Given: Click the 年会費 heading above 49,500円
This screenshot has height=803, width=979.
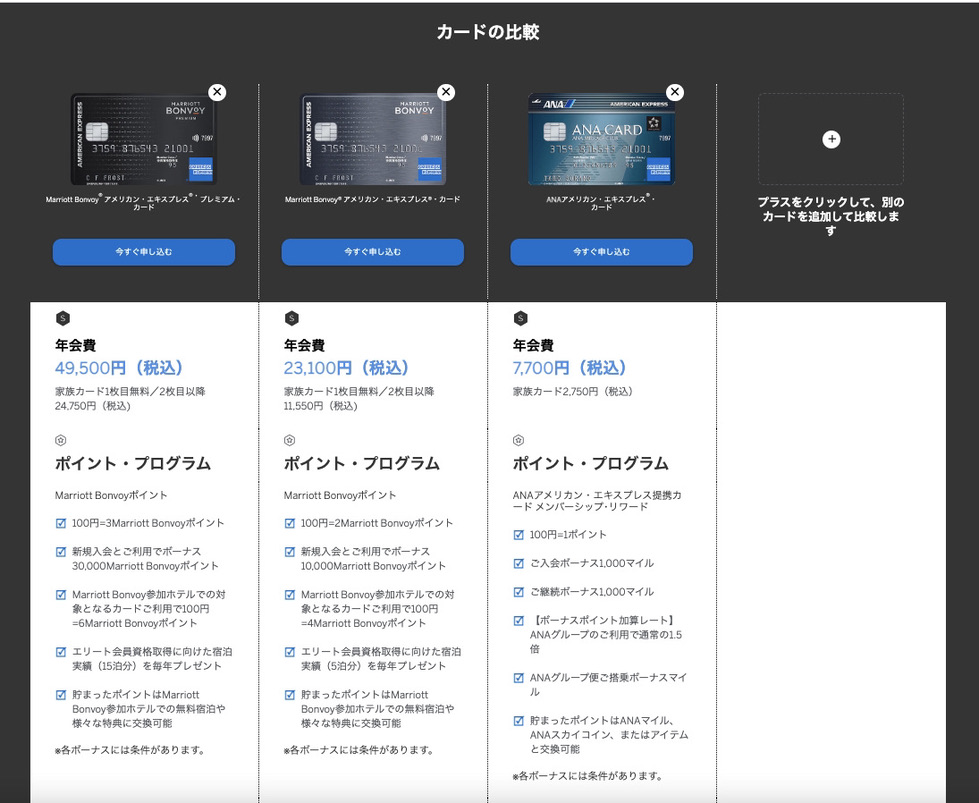Looking at the screenshot, I should pyautogui.click(x=76, y=345).
